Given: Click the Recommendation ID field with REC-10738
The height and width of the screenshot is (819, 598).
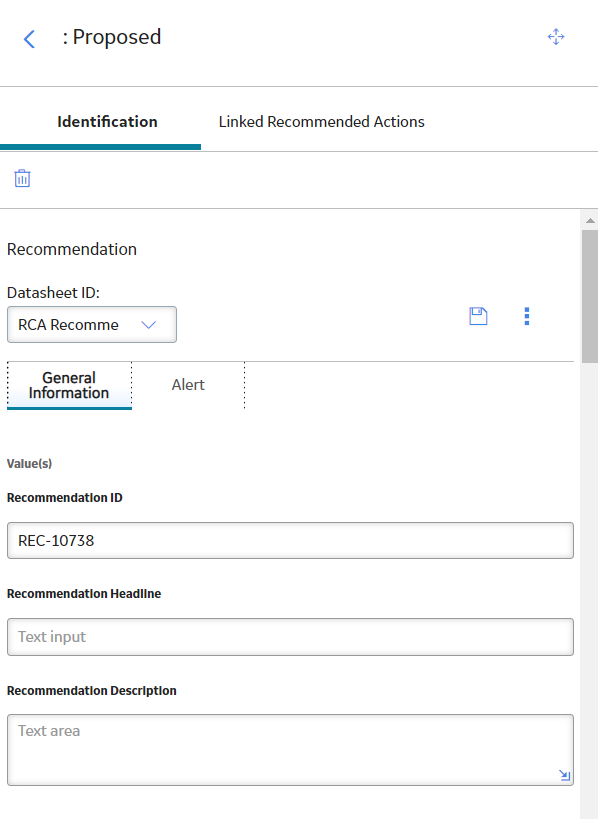Looking at the screenshot, I should coord(290,541).
